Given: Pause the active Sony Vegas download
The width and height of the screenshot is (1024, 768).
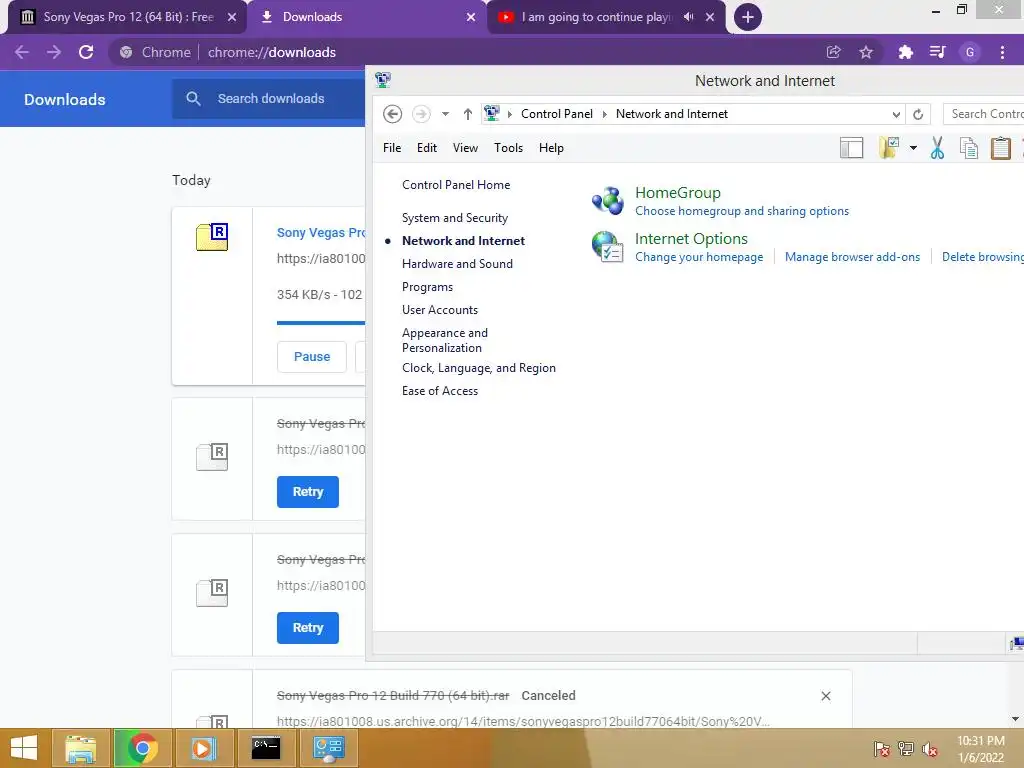Looking at the screenshot, I should click(312, 357).
